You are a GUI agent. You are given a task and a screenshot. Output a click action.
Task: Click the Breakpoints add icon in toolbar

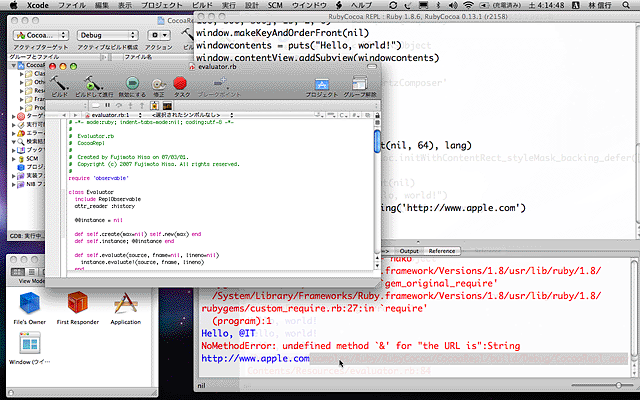220,83
